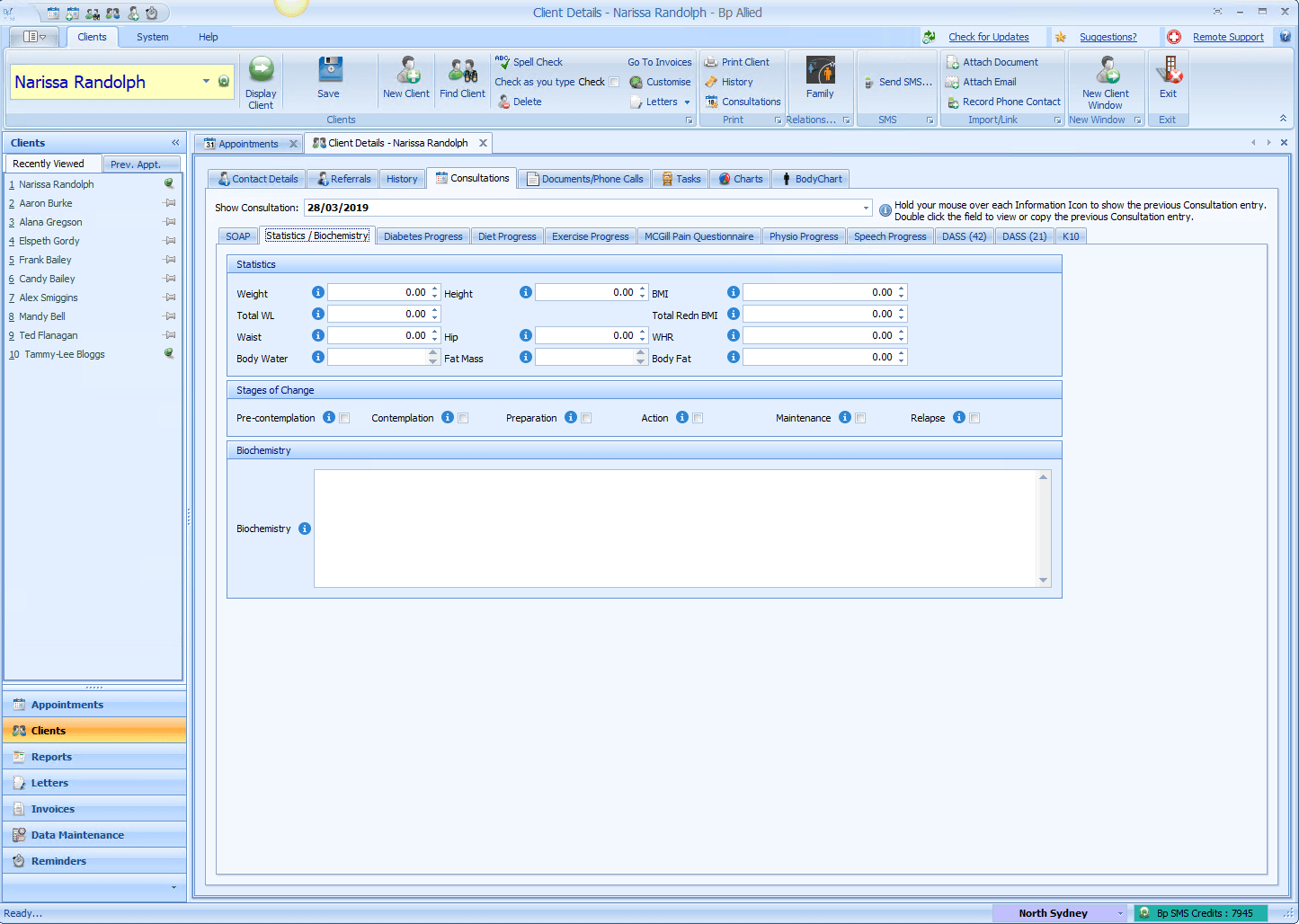Click the help icon beside Remote Support
The width and height of the screenshot is (1299, 924).
click(x=1286, y=37)
